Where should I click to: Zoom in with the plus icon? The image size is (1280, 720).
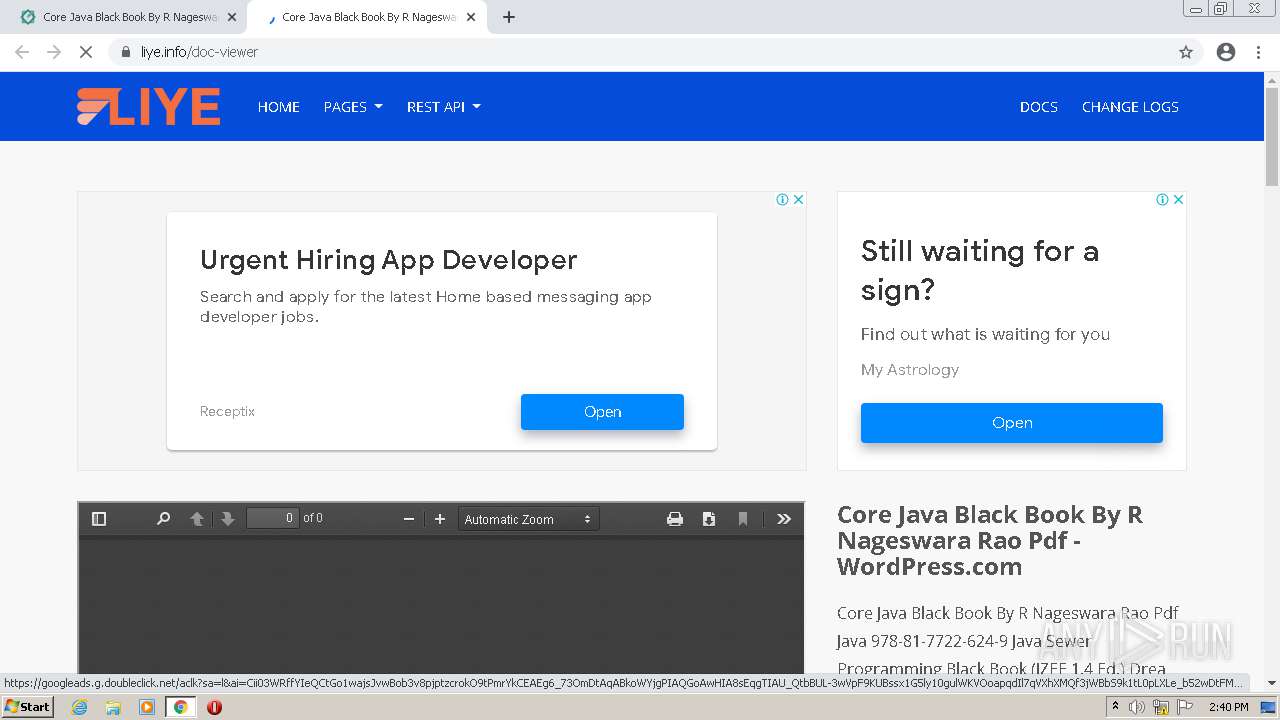pos(439,518)
